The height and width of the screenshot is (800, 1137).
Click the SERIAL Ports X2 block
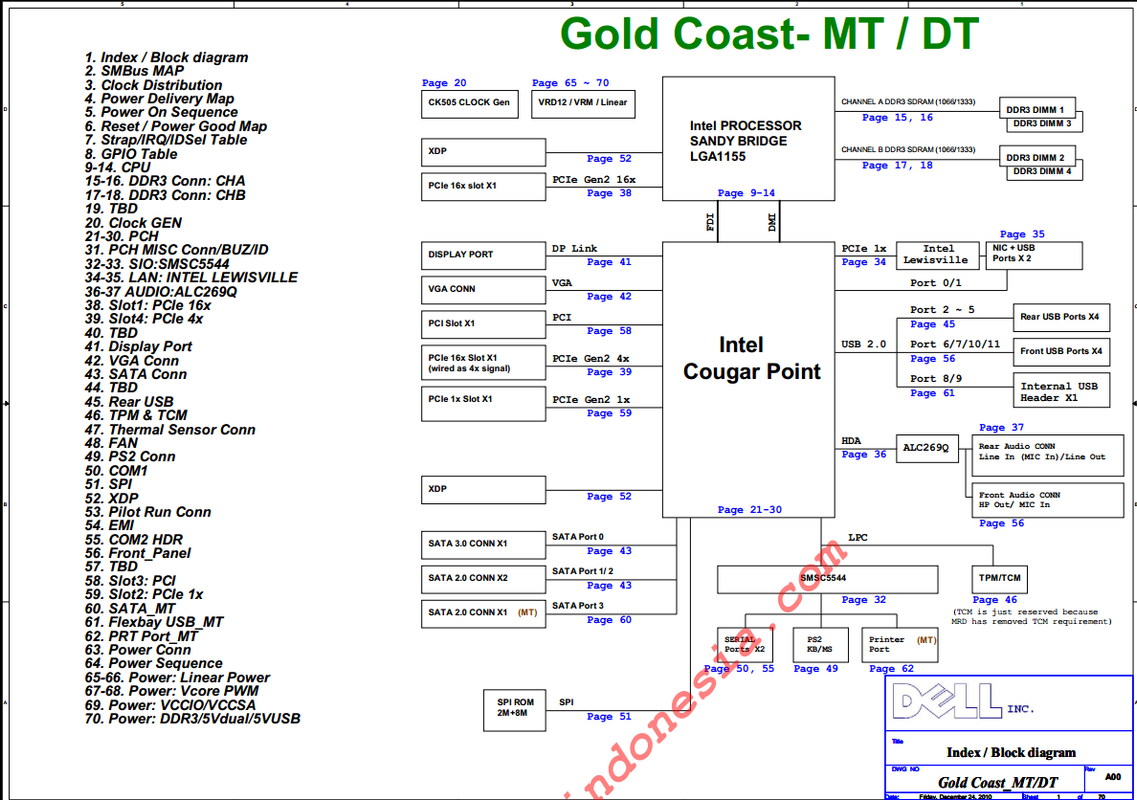745,645
